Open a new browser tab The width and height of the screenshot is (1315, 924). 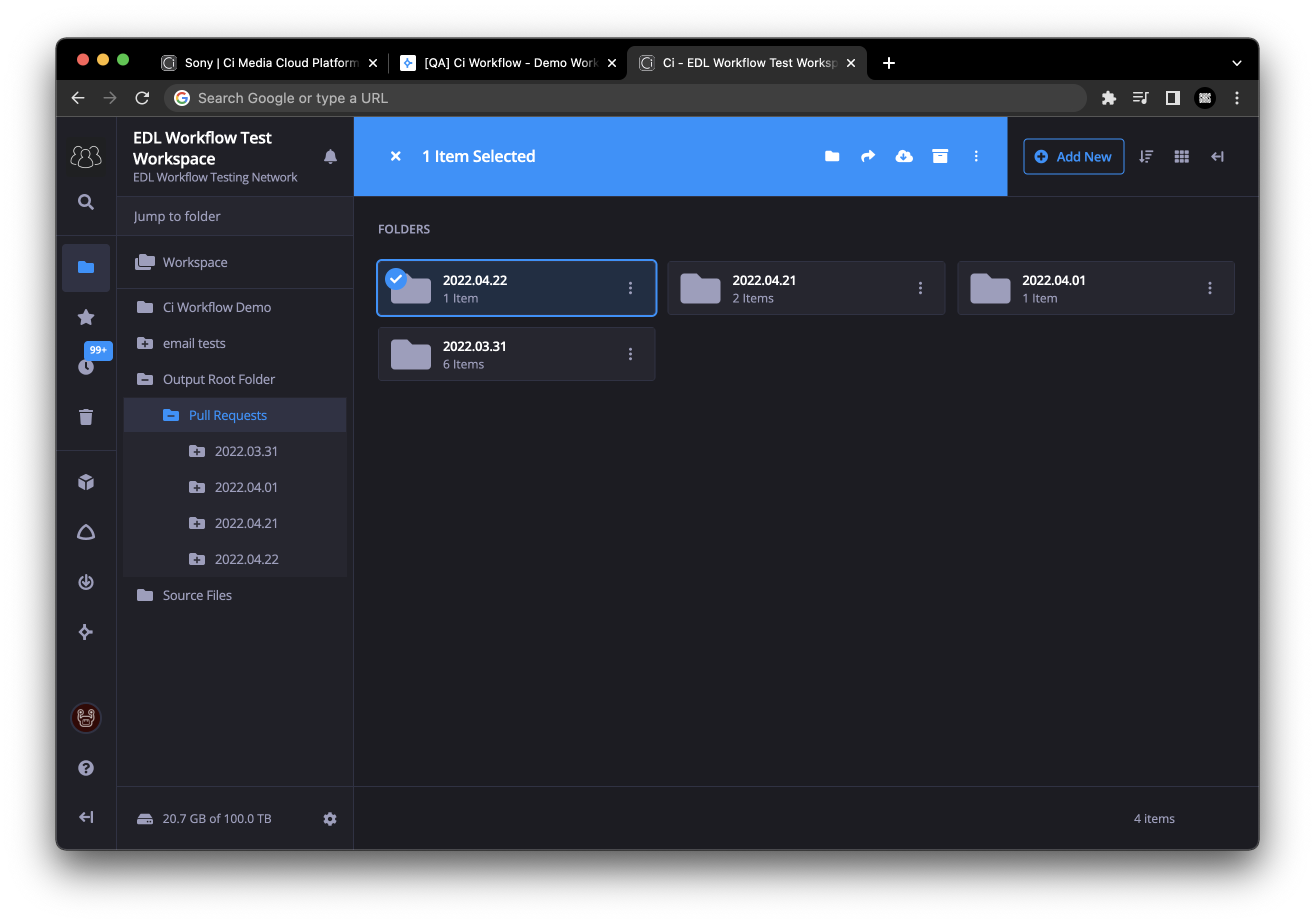tap(888, 63)
